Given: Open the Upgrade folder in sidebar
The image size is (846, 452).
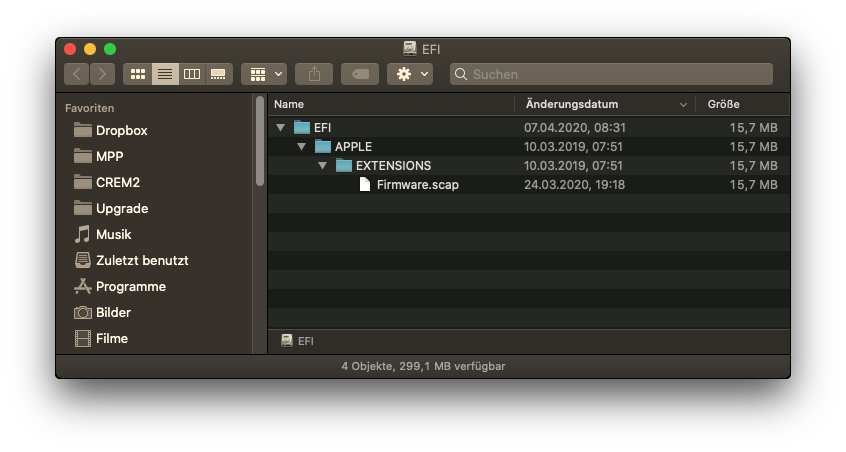Looking at the screenshot, I should click(111, 208).
